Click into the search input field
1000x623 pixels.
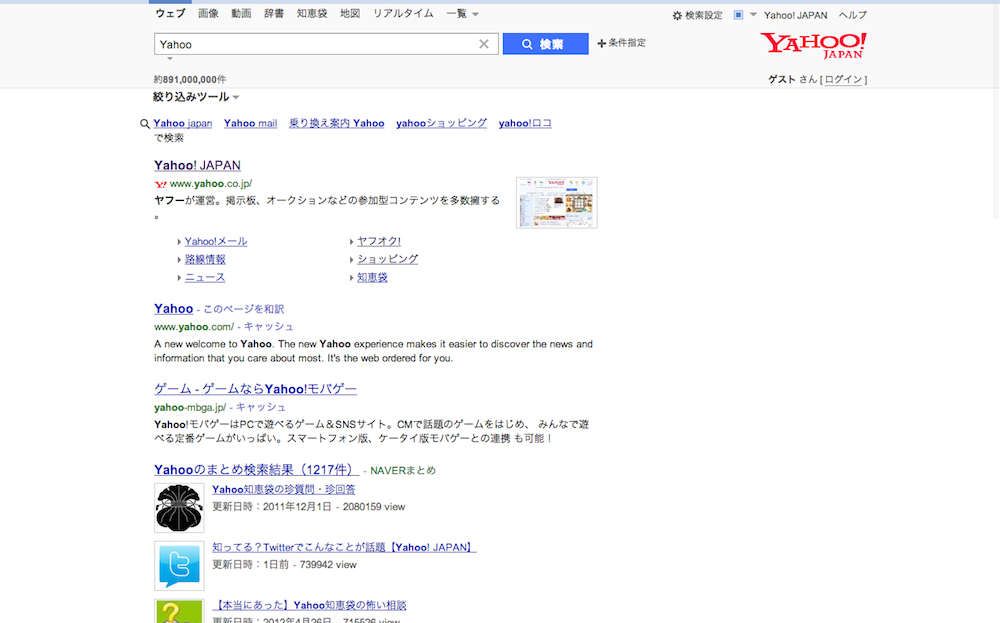pyautogui.click(x=315, y=44)
